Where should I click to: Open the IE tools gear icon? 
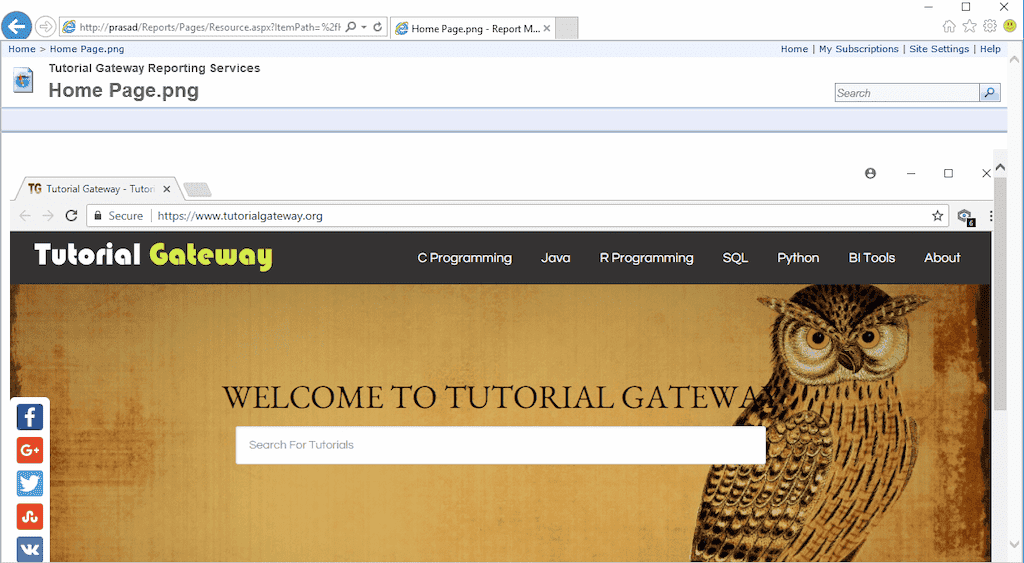[990, 26]
